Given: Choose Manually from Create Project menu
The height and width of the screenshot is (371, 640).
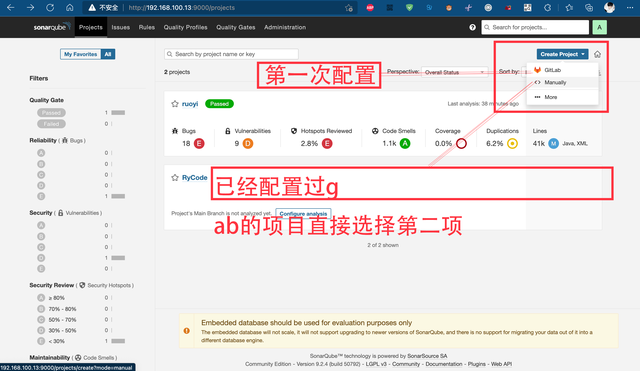Looking at the screenshot, I should click(x=562, y=82).
